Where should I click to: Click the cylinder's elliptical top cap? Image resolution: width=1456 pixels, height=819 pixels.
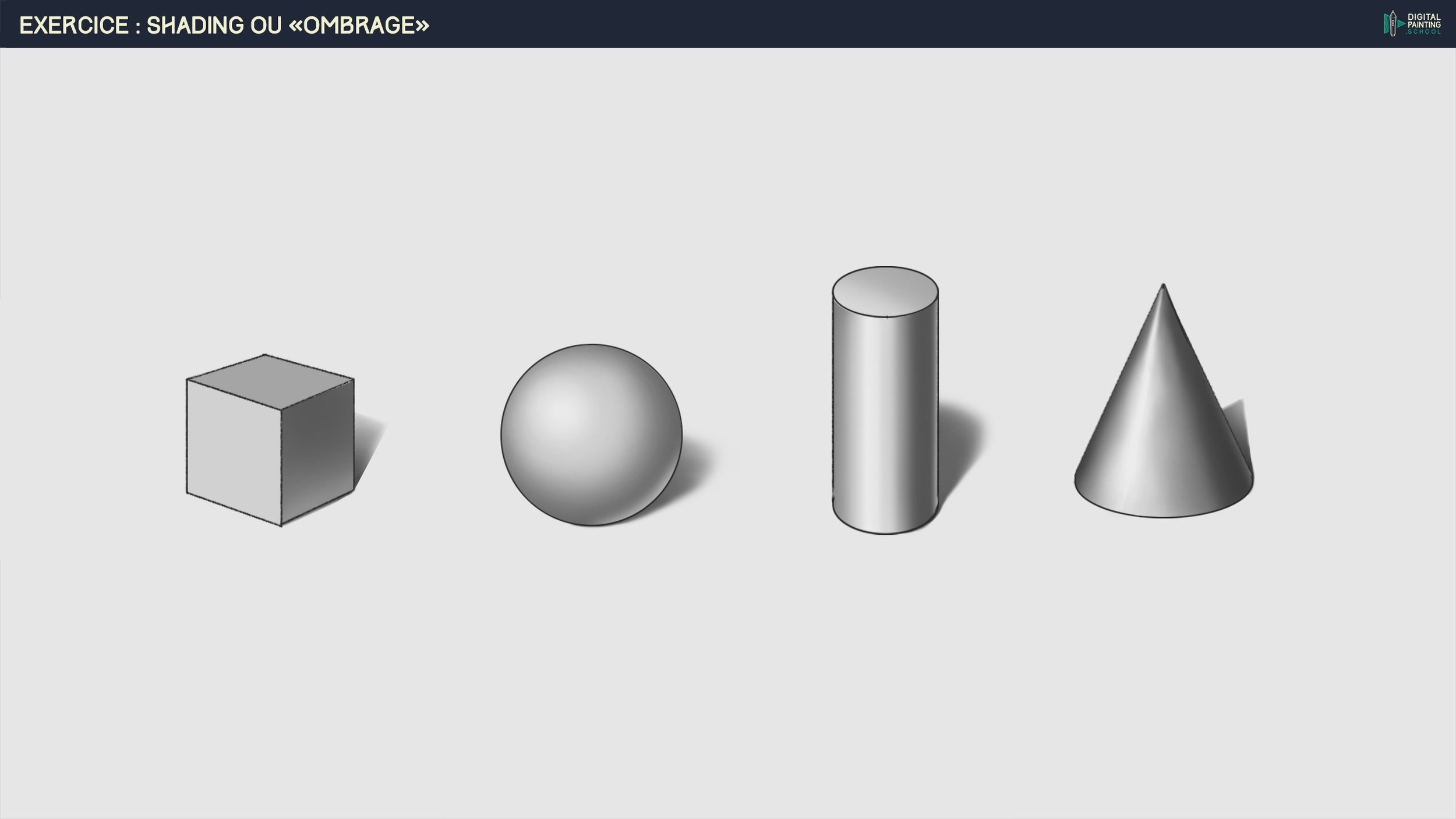pos(885,292)
